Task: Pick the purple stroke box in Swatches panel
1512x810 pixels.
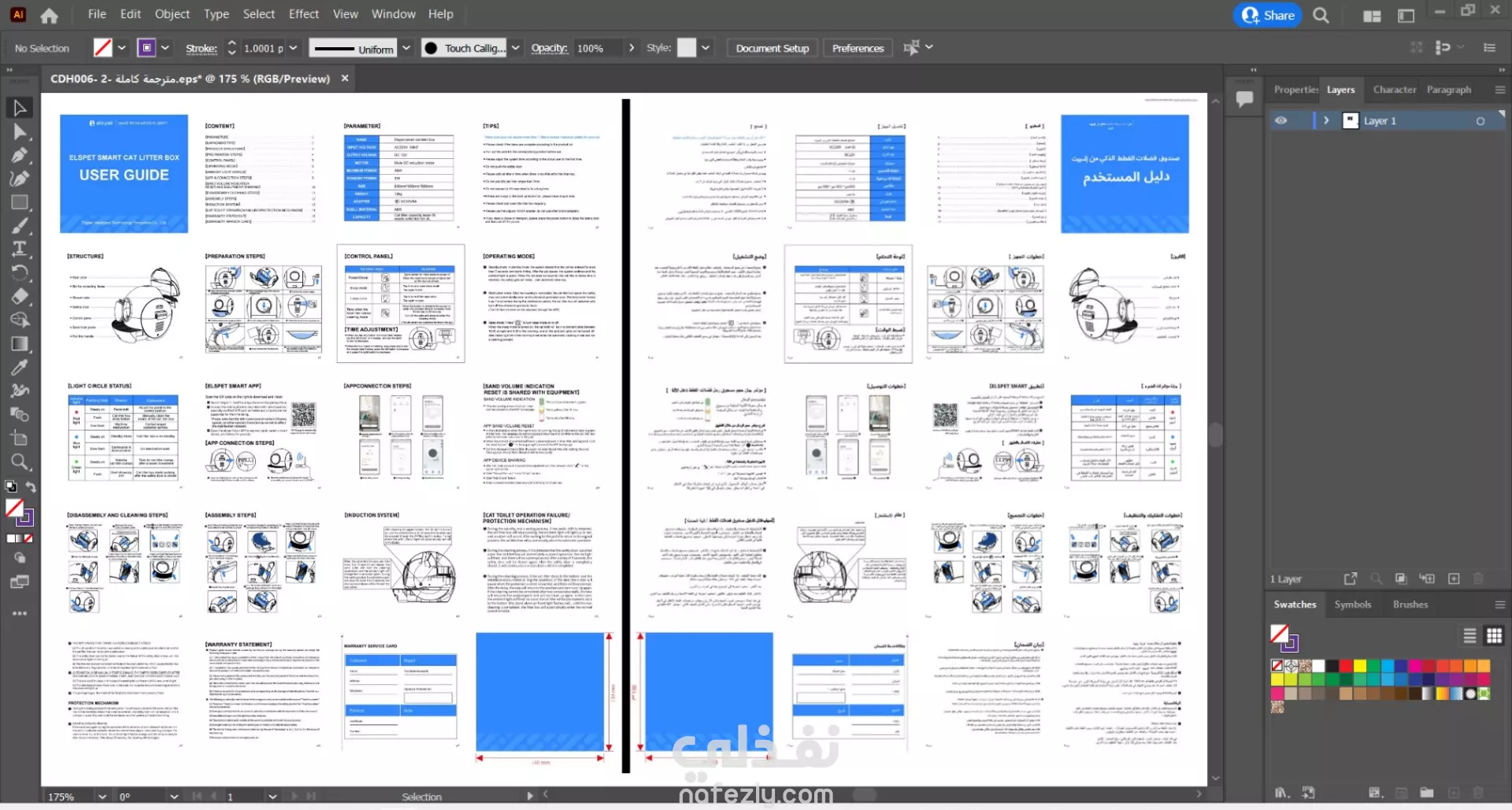Action: tap(1290, 643)
